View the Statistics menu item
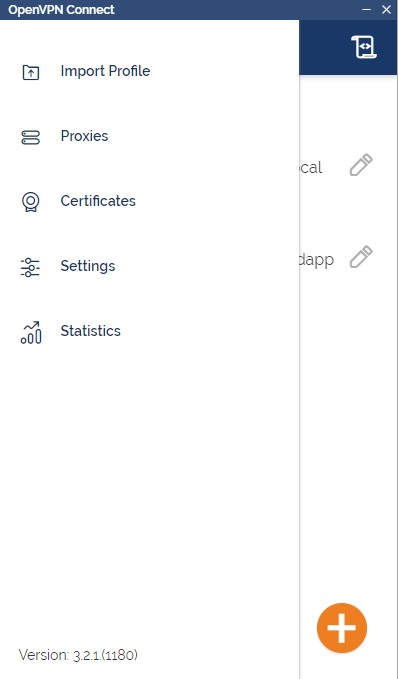398x679 pixels. 91,331
